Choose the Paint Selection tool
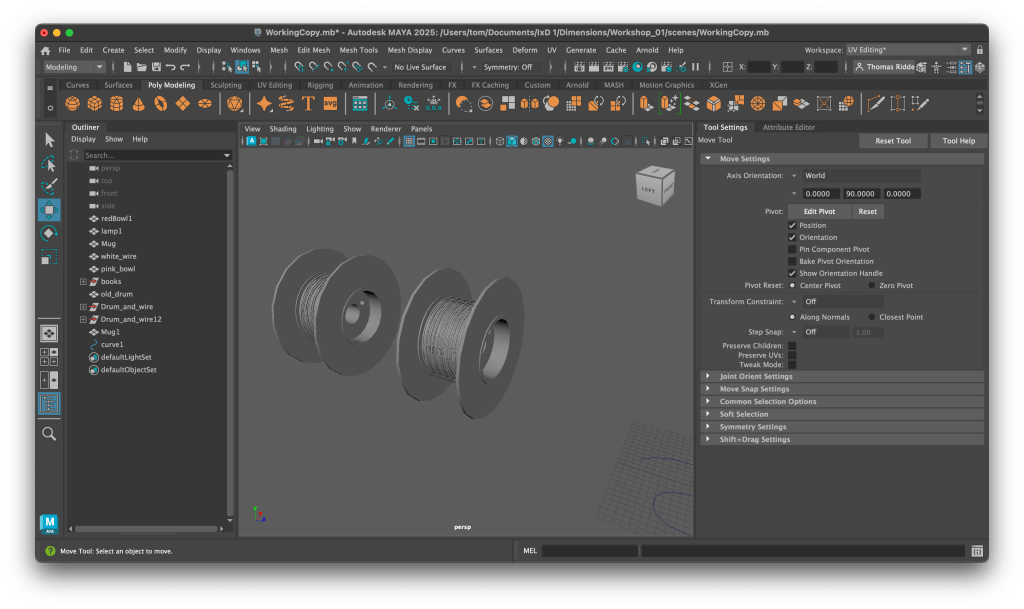This screenshot has height=609, width=1024. (49, 187)
